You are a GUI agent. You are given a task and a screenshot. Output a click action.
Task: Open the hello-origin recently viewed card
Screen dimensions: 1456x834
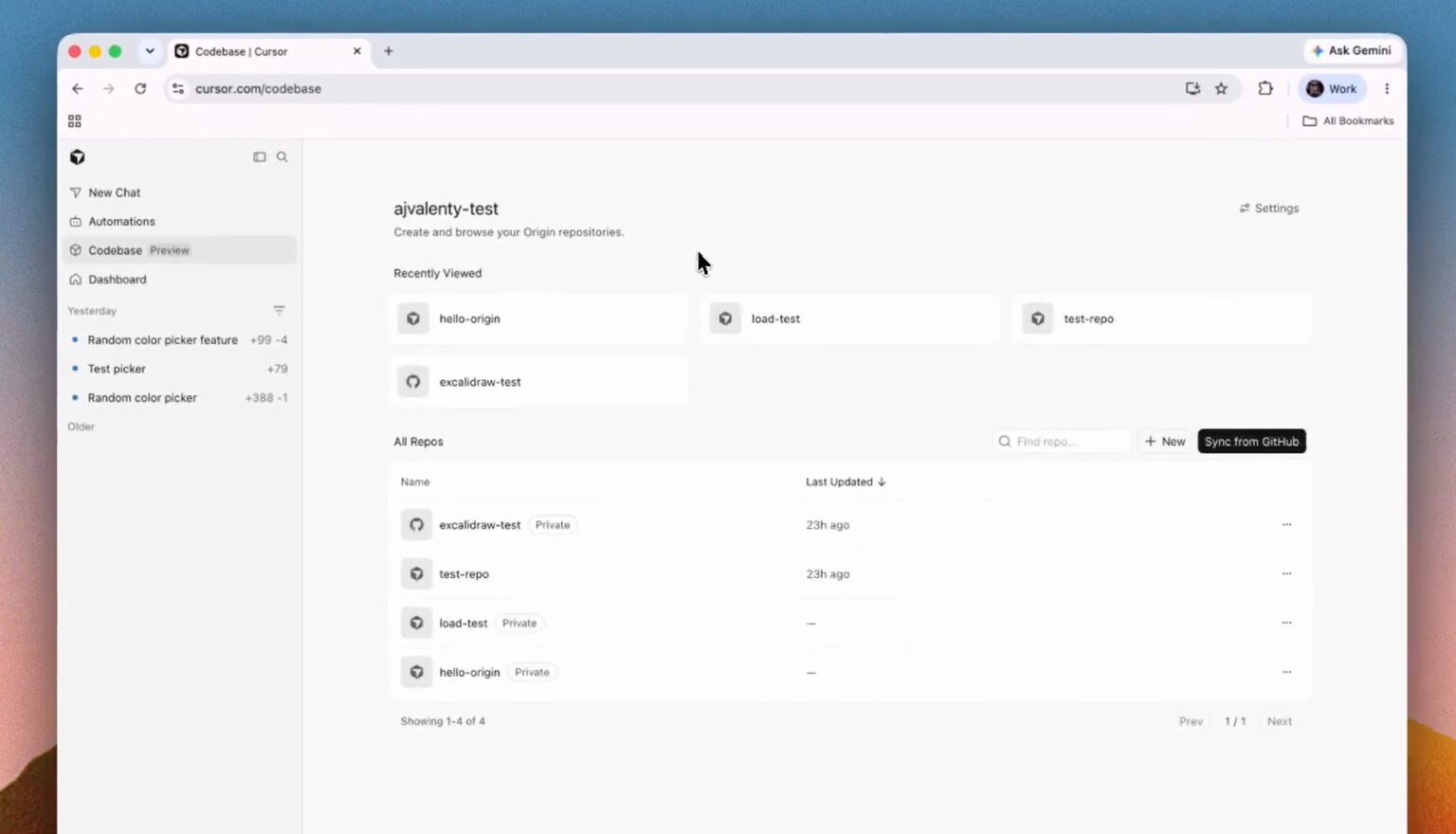(x=538, y=318)
